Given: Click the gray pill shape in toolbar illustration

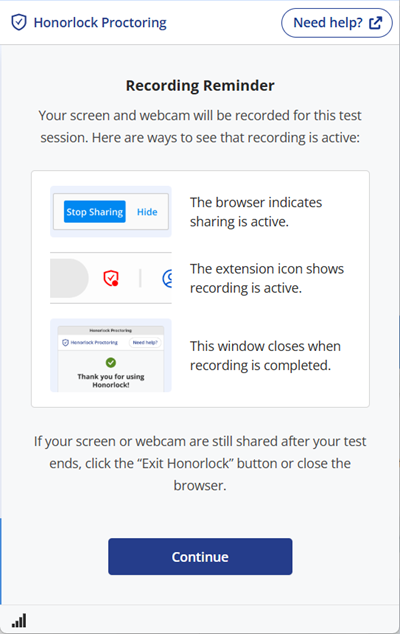Looking at the screenshot, I should click(x=69, y=278).
